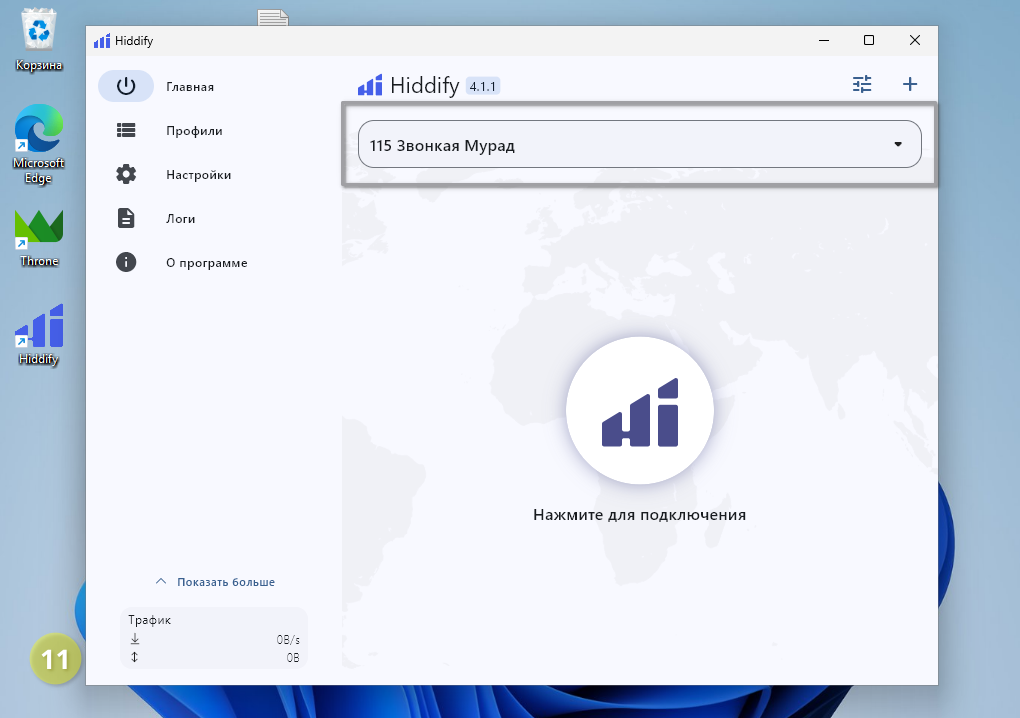Click the Microsoft Edge desktop shortcut
The height and width of the screenshot is (718, 1020).
[x=38, y=144]
